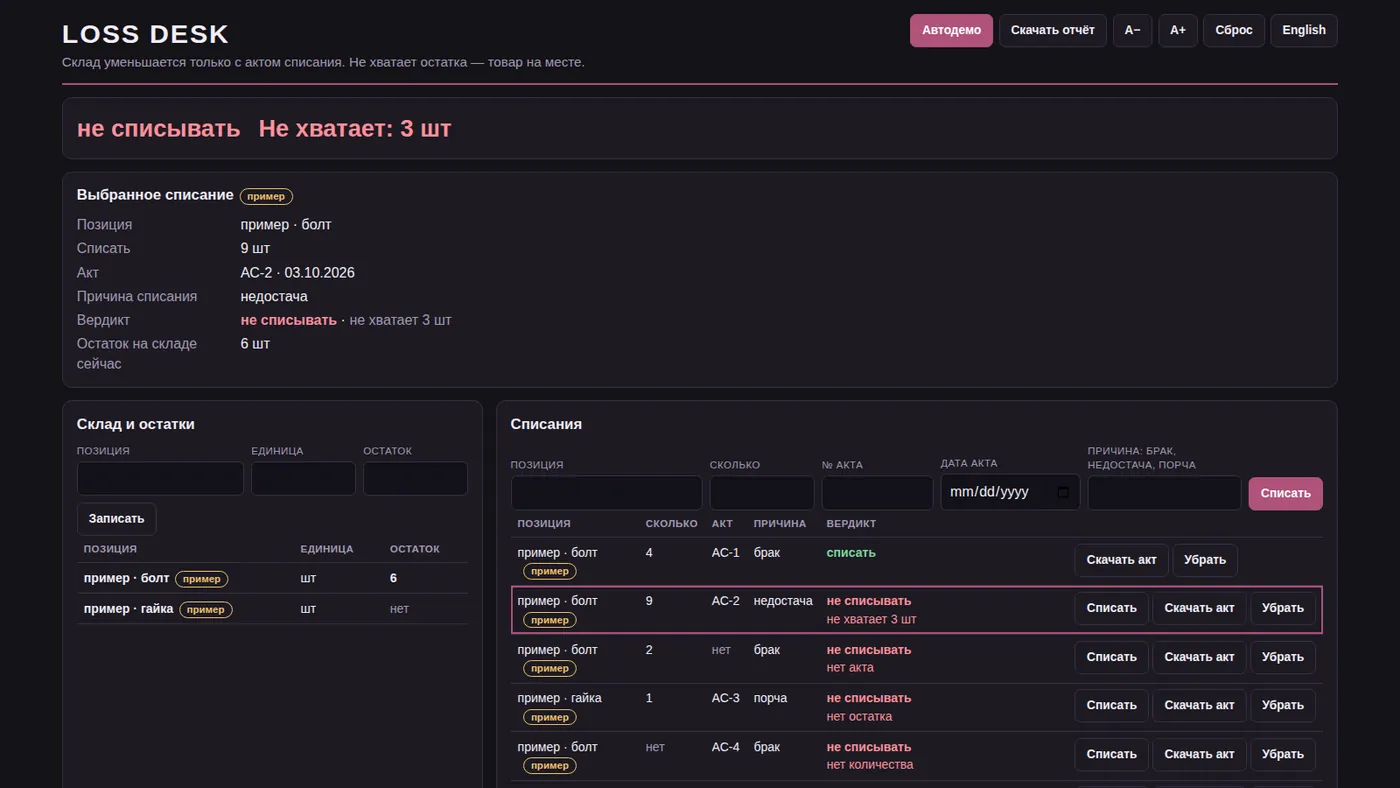
Task: Click the 'АС-2 · 03.10.2026' act value
Action: click(x=298, y=273)
